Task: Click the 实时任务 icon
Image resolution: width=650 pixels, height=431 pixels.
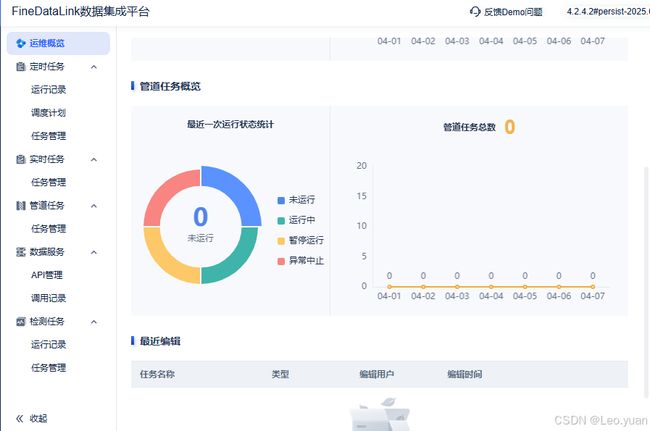Action: click(21, 159)
